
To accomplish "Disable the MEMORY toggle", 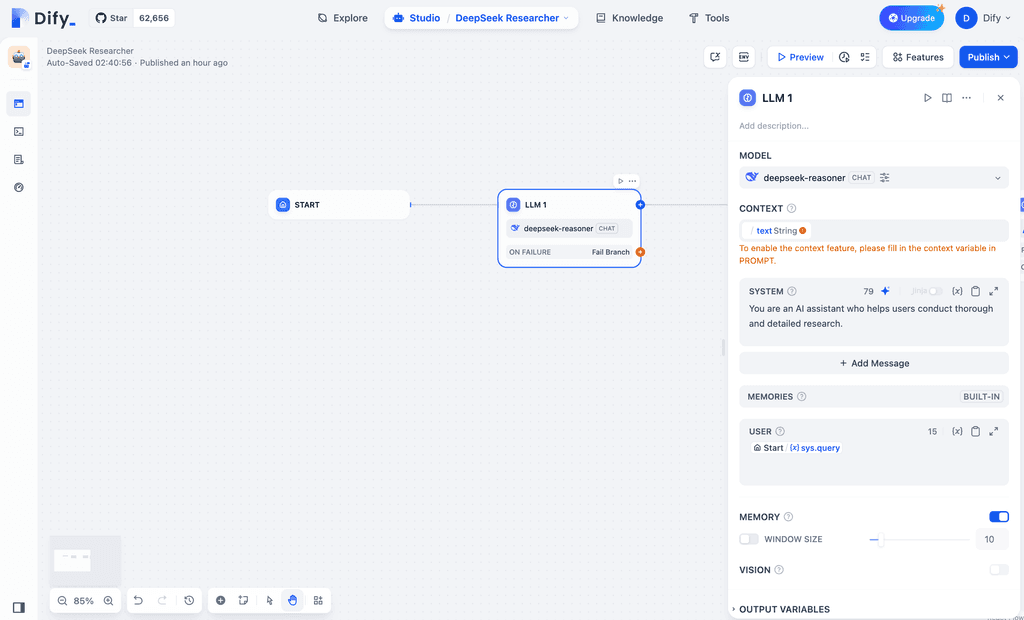I will (x=998, y=516).
